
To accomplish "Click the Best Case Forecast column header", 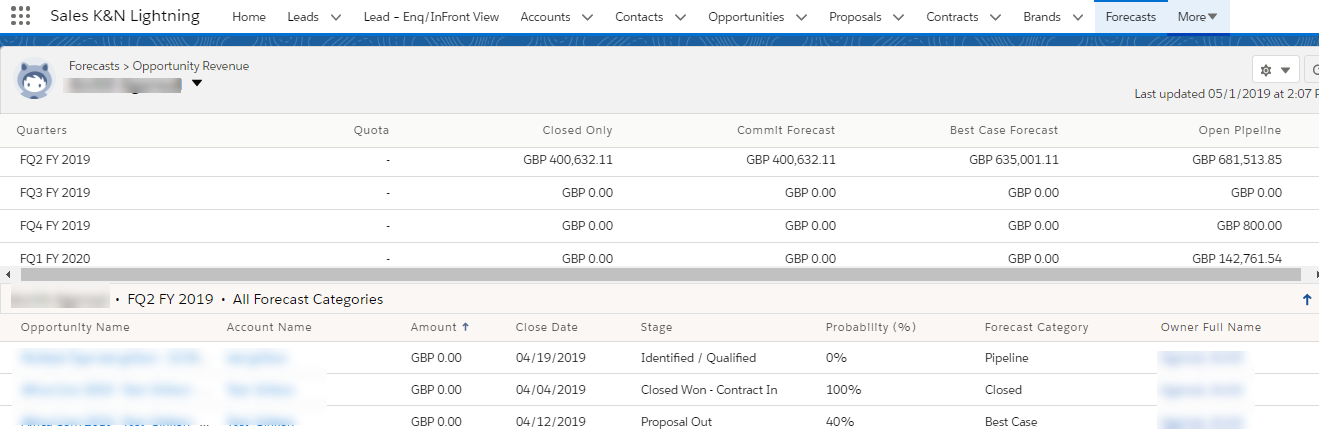I will 1004,130.
